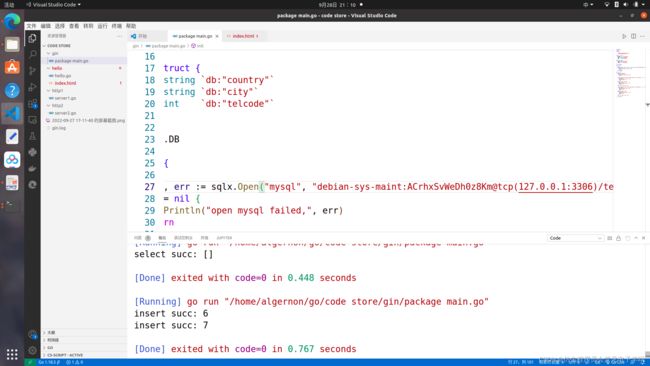Show Applications grid in dock
The image size is (650, 366).
12,354
